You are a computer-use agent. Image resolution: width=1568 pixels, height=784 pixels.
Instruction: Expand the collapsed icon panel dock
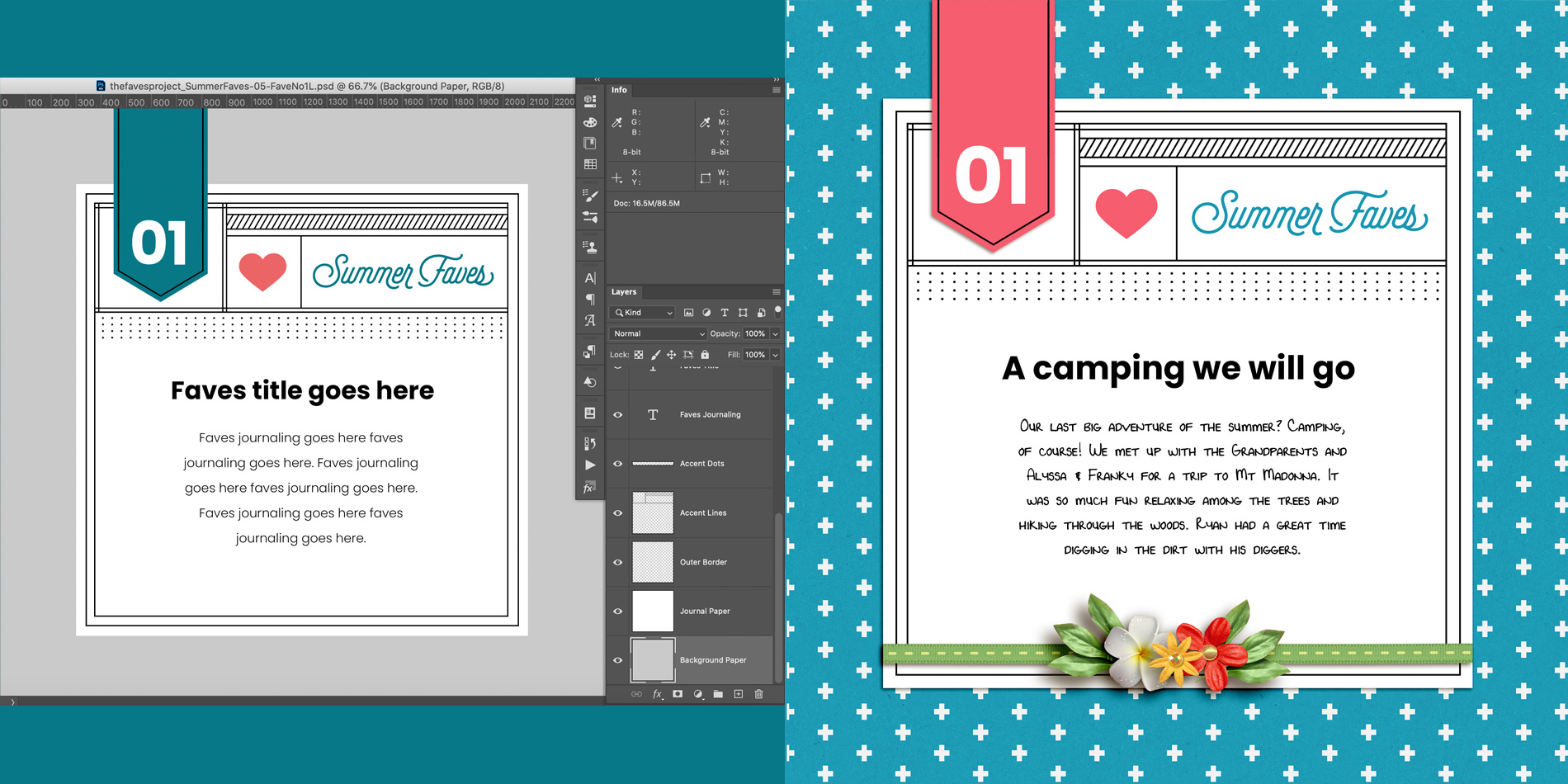point(597,80)
